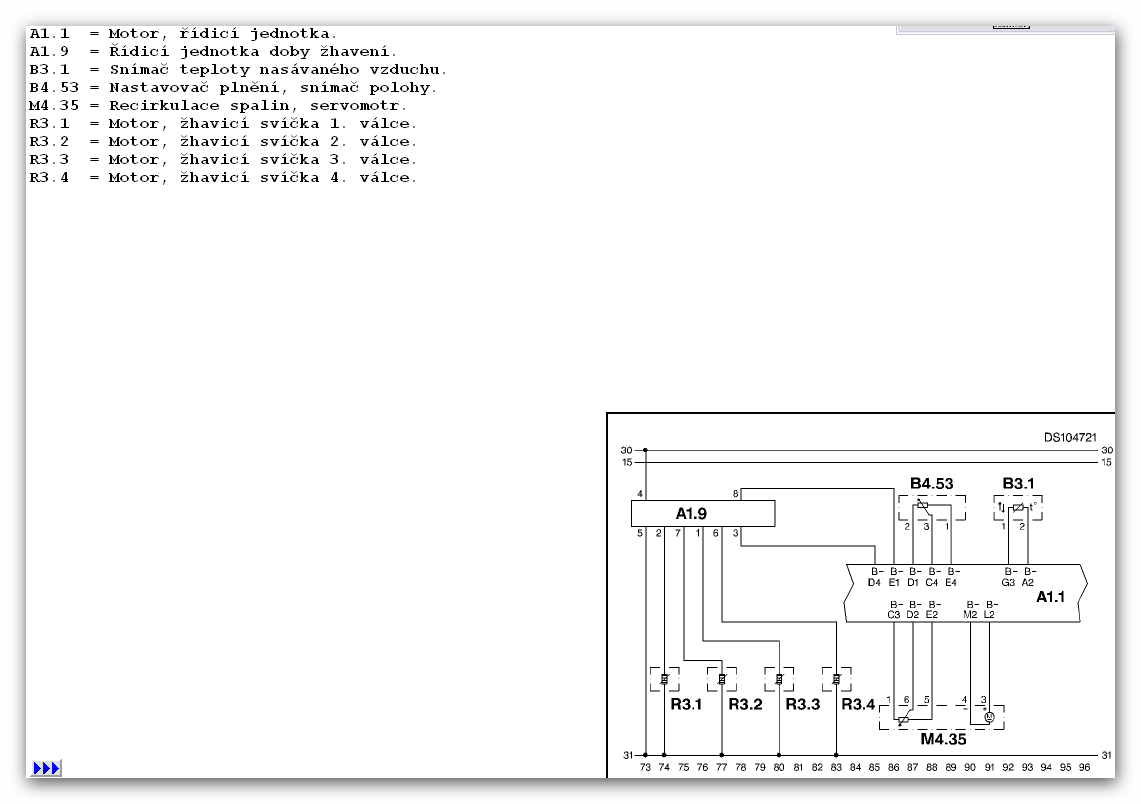Click the A1.9 control unit box in diagram
The width and height of the screenshot is (1141, 804).
pos(703,513)
